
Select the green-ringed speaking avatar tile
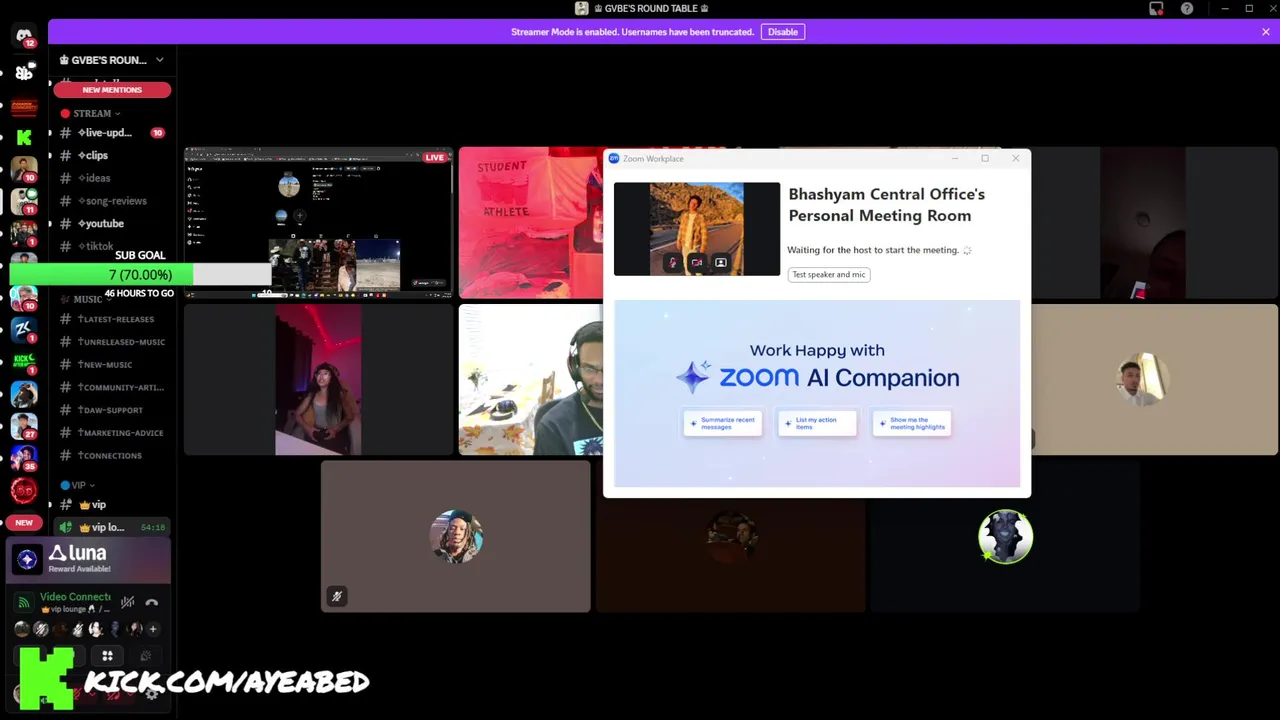coord(1005,536)
